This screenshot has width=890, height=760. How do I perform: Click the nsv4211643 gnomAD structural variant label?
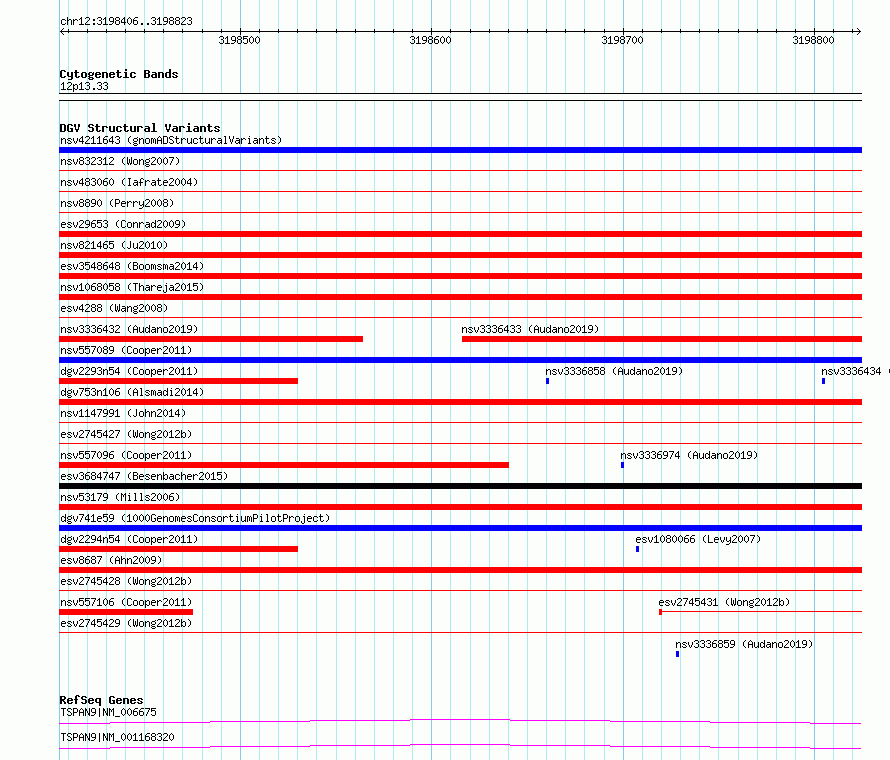[171, 140]
